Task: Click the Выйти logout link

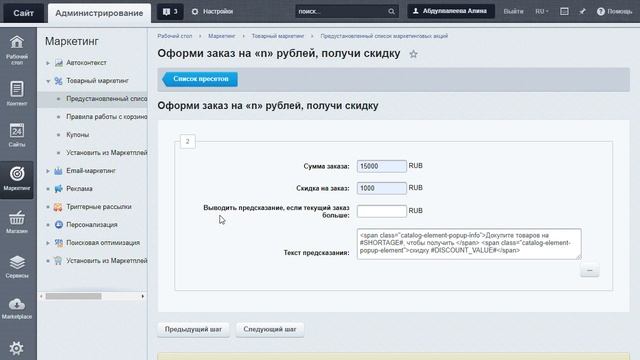Action: [513, 11]
